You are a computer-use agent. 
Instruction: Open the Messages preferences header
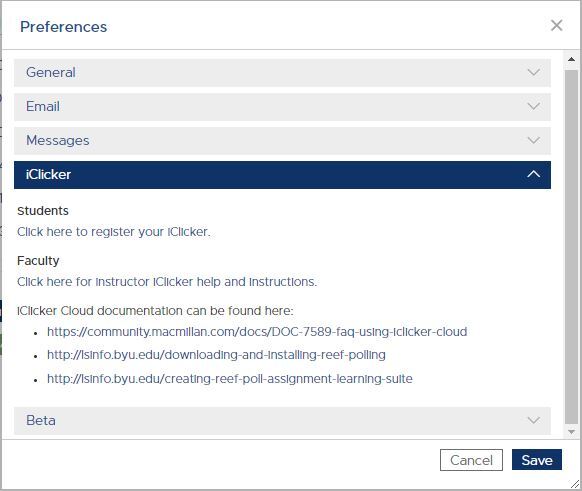282,141
